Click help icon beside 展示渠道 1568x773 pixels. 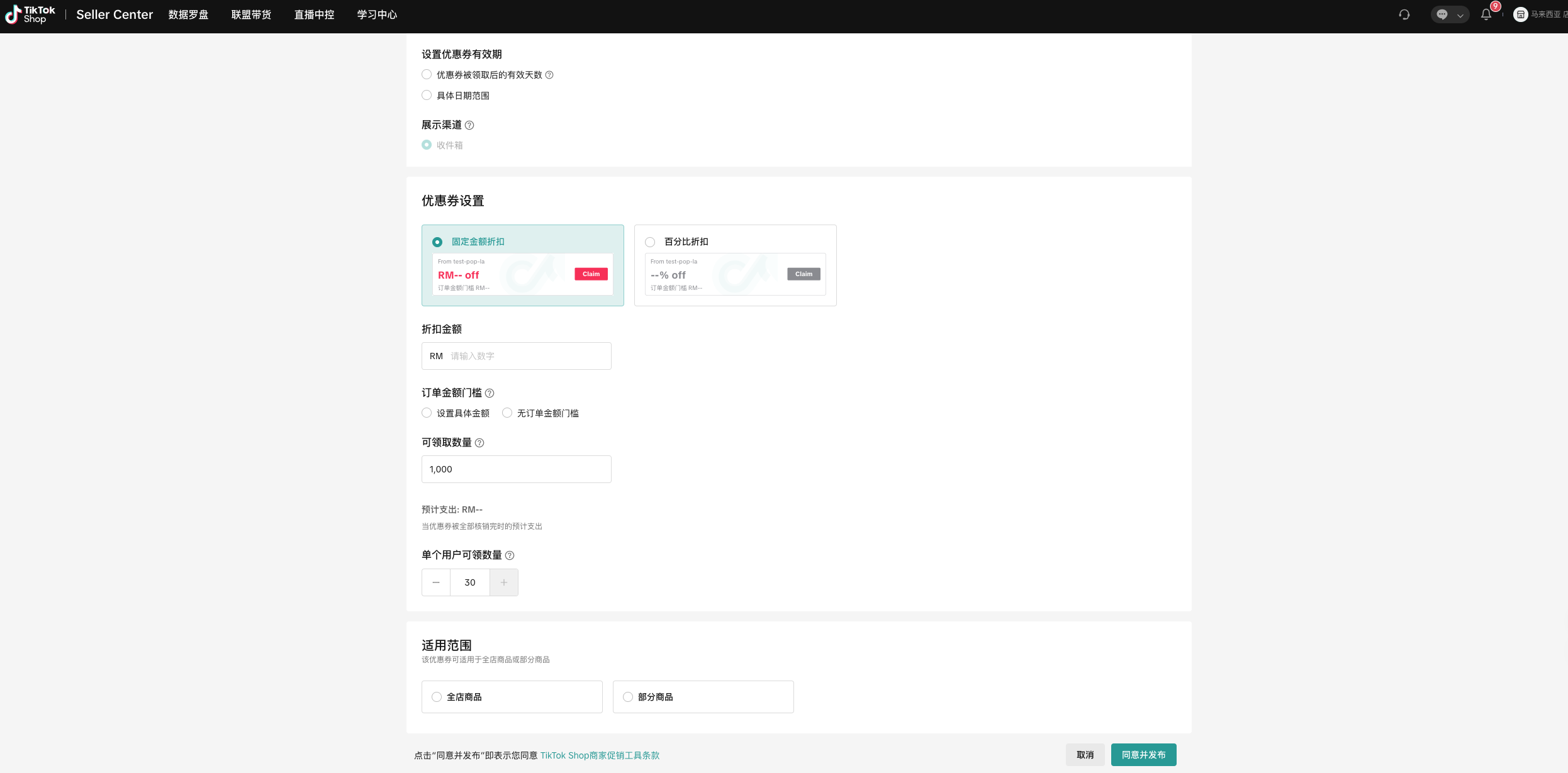point(469,125)
